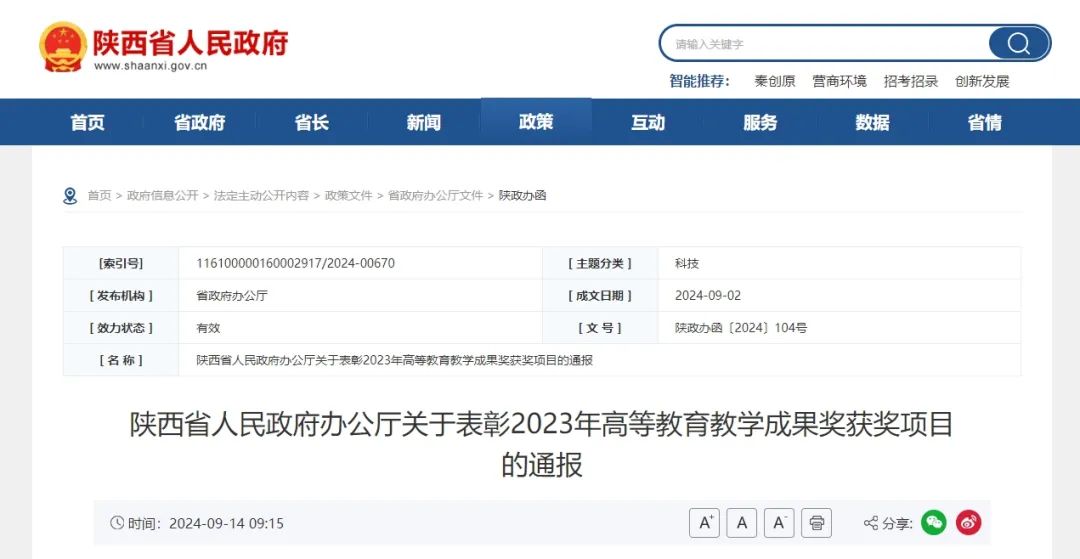Click the 陕西省人民政府 site title text
This screenshot has width=1080, height=559.
[191, 43]
